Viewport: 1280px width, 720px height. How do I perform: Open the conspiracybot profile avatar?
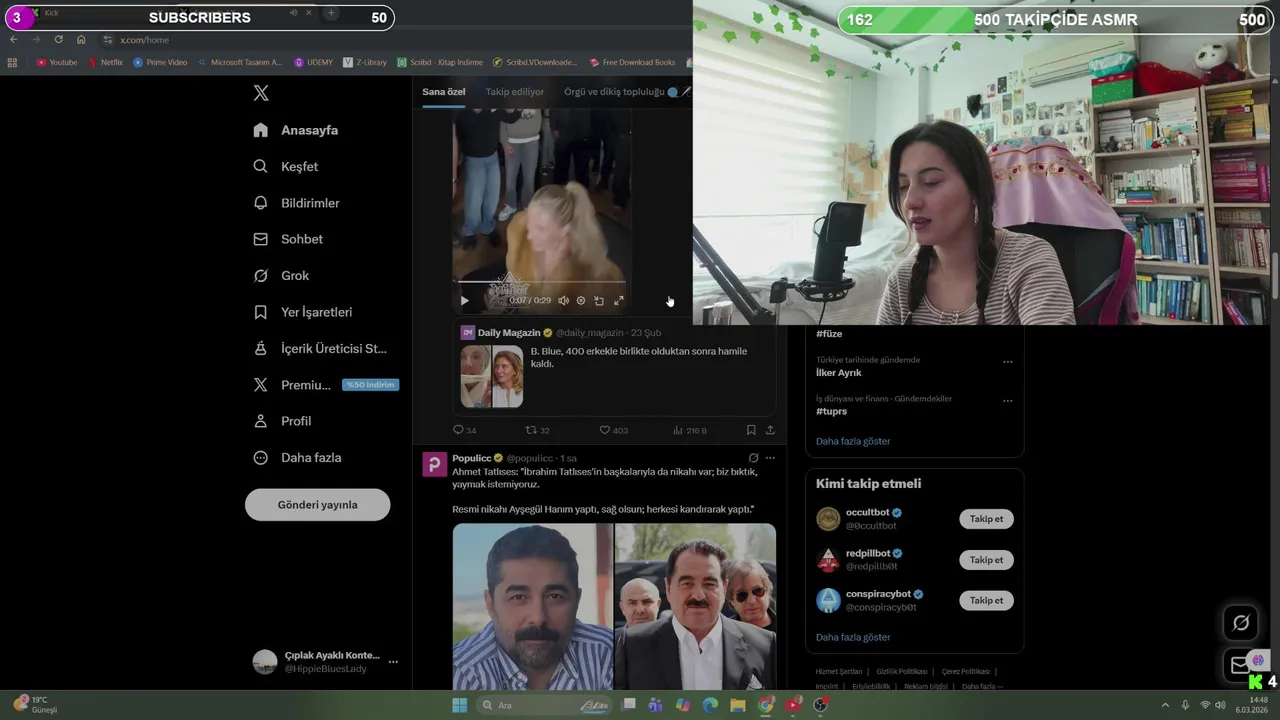tap(828, 600)
